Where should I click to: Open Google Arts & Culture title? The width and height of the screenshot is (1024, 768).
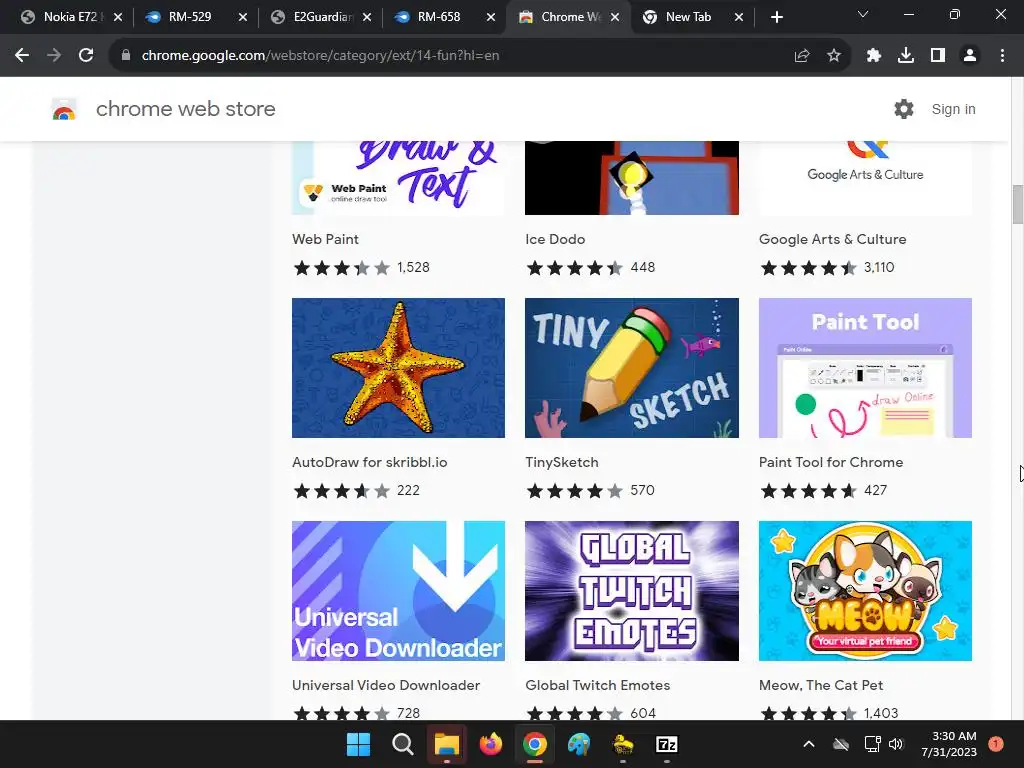(833, 239)
